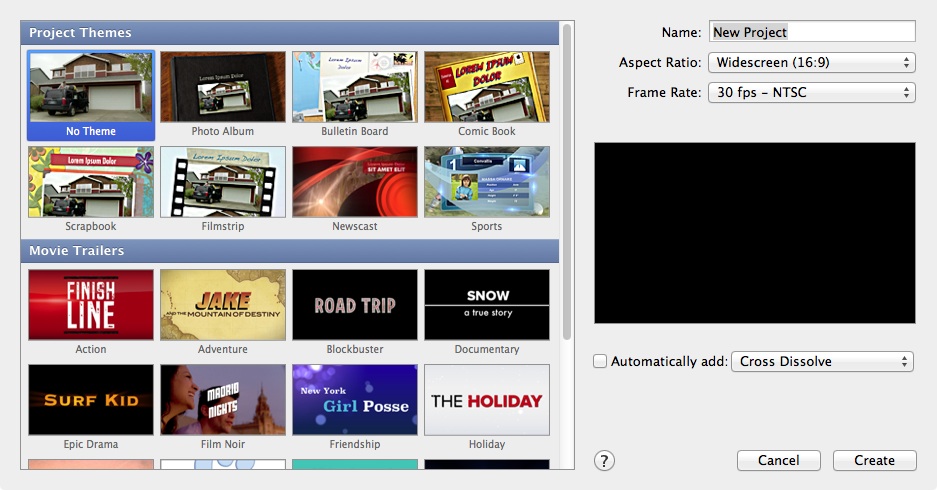This screenshot has height=490, width=937.
Task: Select the Action trailer (Finish Line)
Action: click(91, 305)
